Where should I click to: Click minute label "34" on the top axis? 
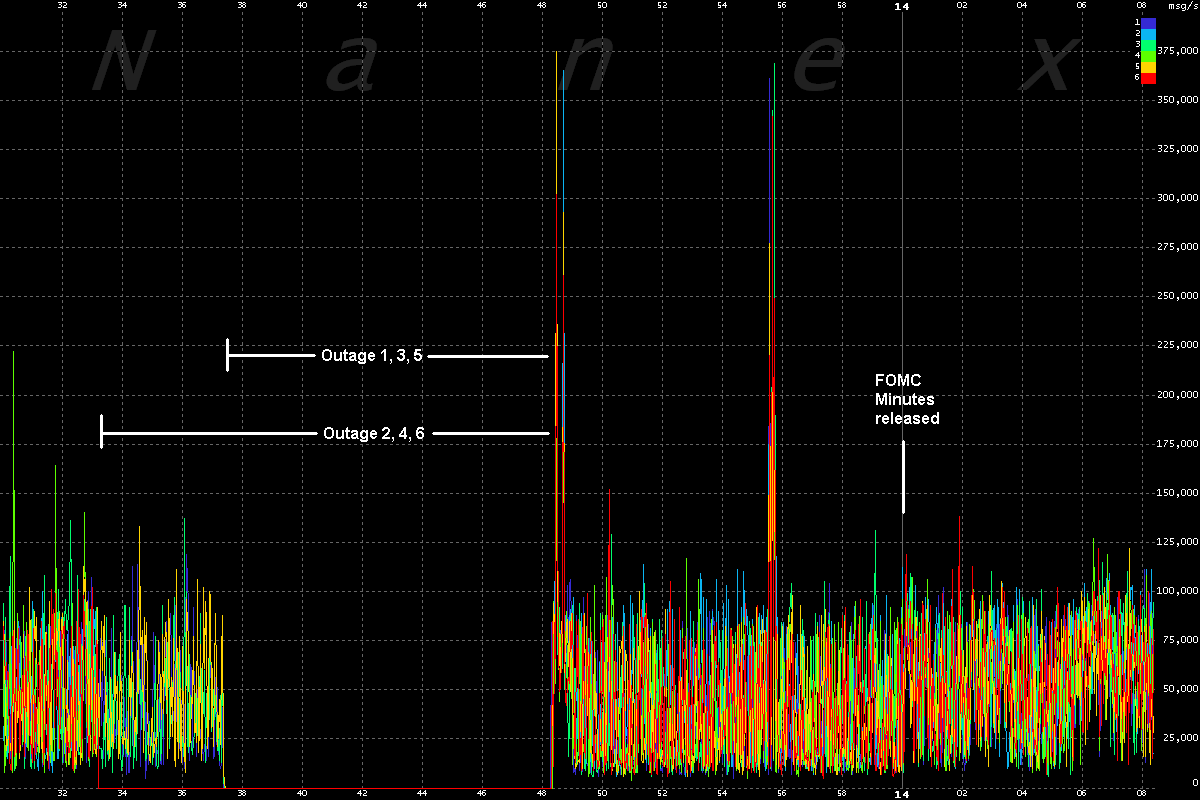tap(122, 6)
